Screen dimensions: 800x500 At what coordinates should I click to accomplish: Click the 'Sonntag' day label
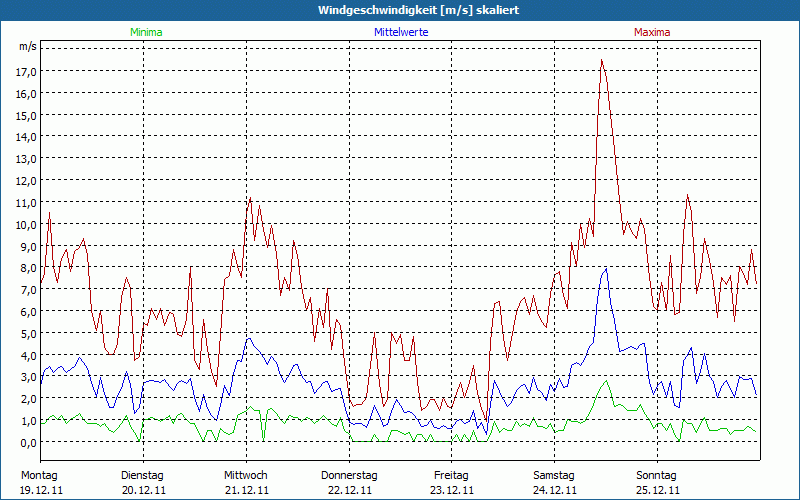(x=657, y=476)
